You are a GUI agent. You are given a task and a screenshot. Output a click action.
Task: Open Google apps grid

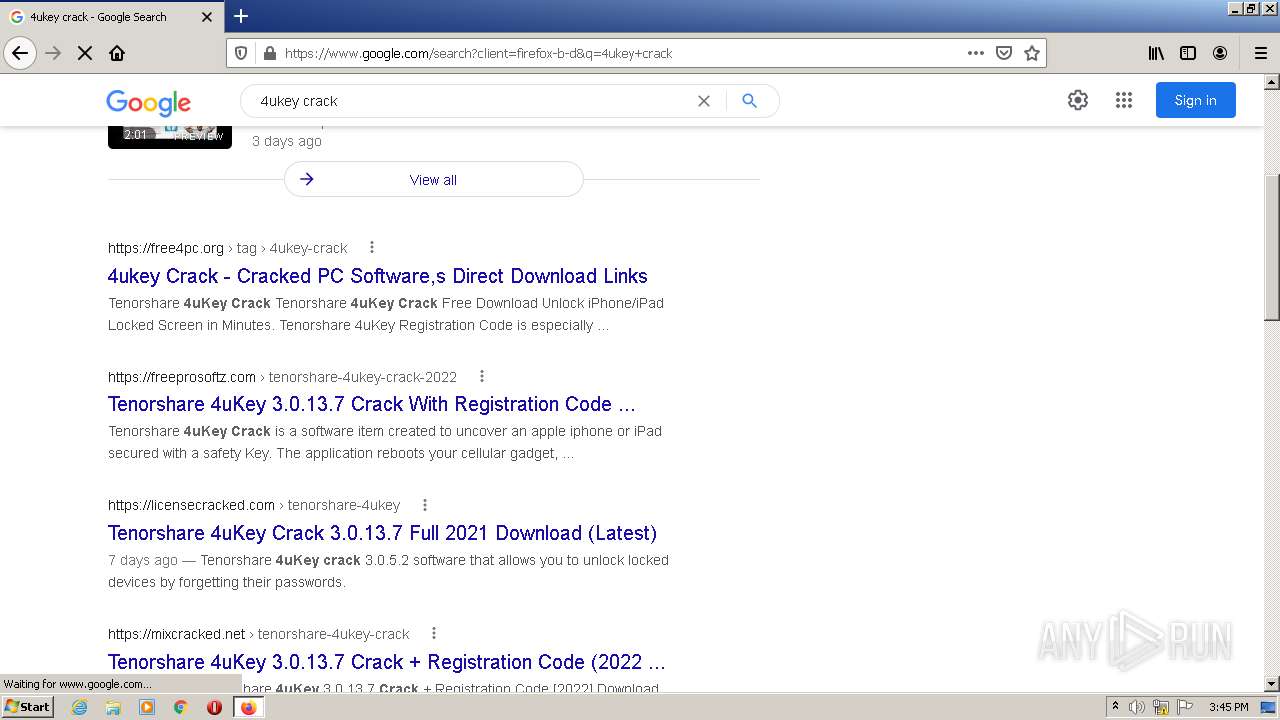(x=1124, y=100)
